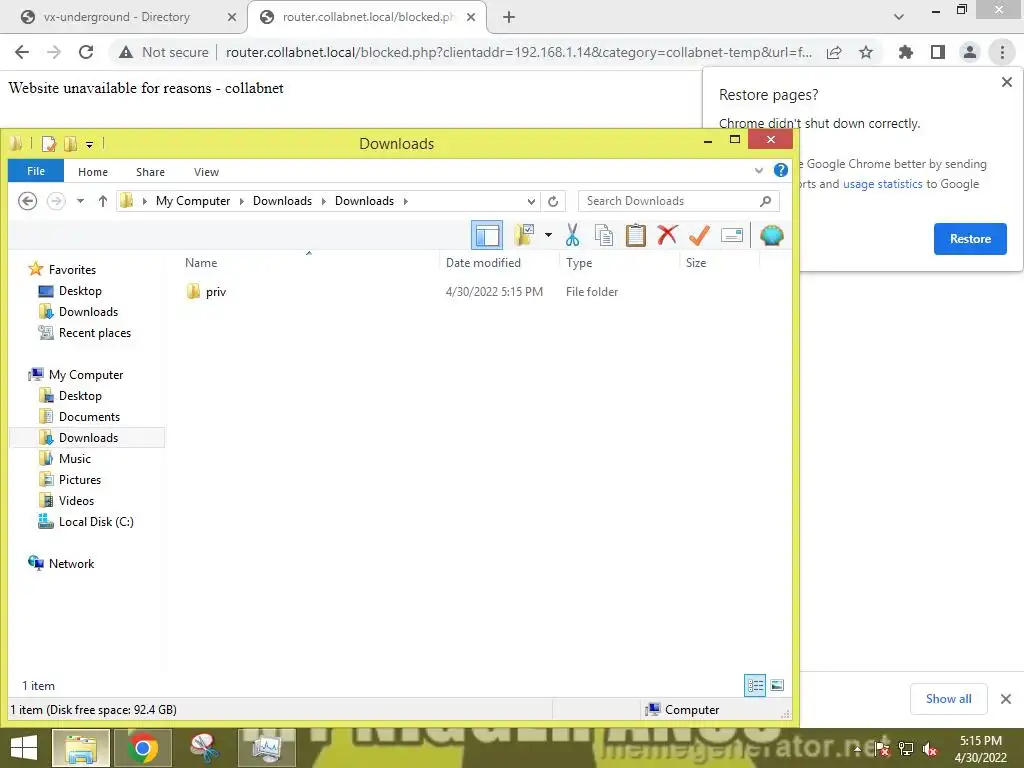
Task: Open a new Chrome tab
Action: click(x=509, y=17)
